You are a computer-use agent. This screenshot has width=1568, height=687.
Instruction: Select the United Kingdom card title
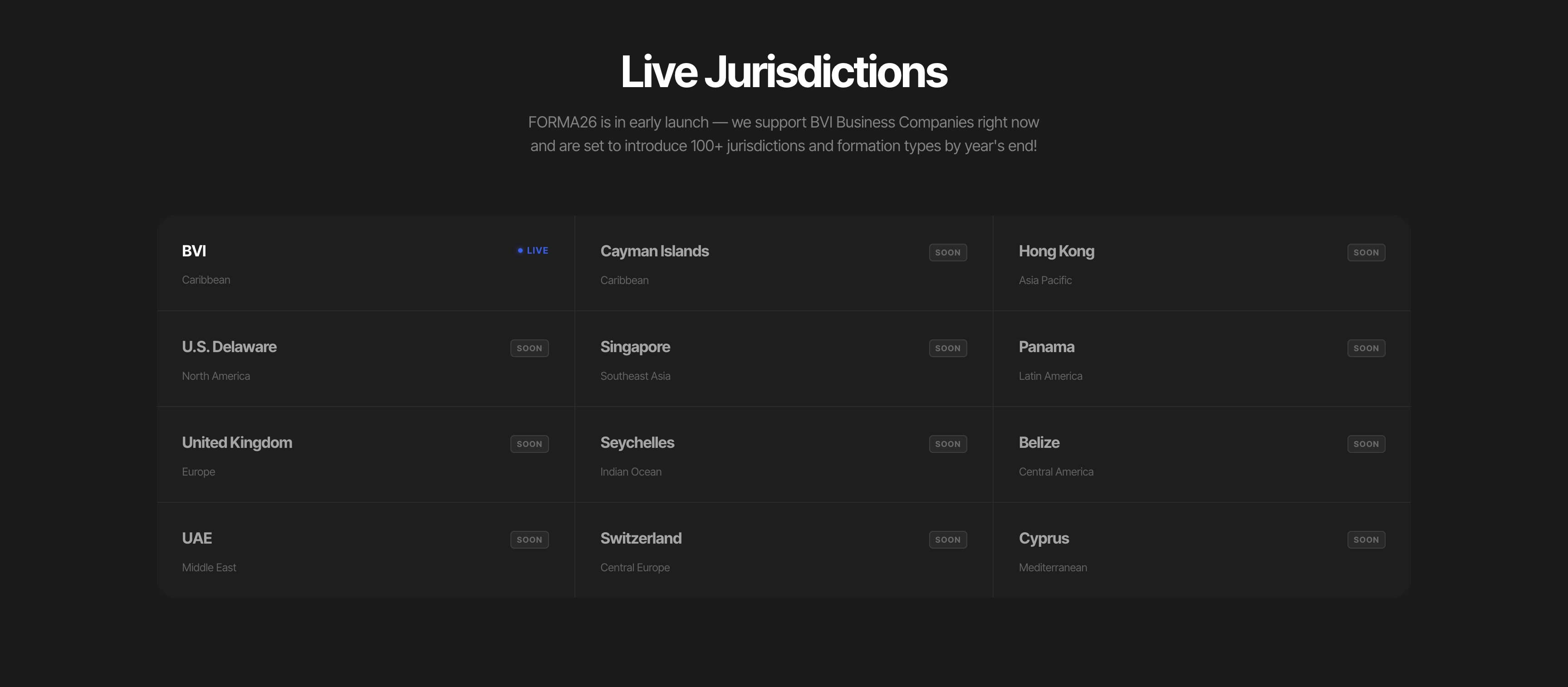(237, 442)
